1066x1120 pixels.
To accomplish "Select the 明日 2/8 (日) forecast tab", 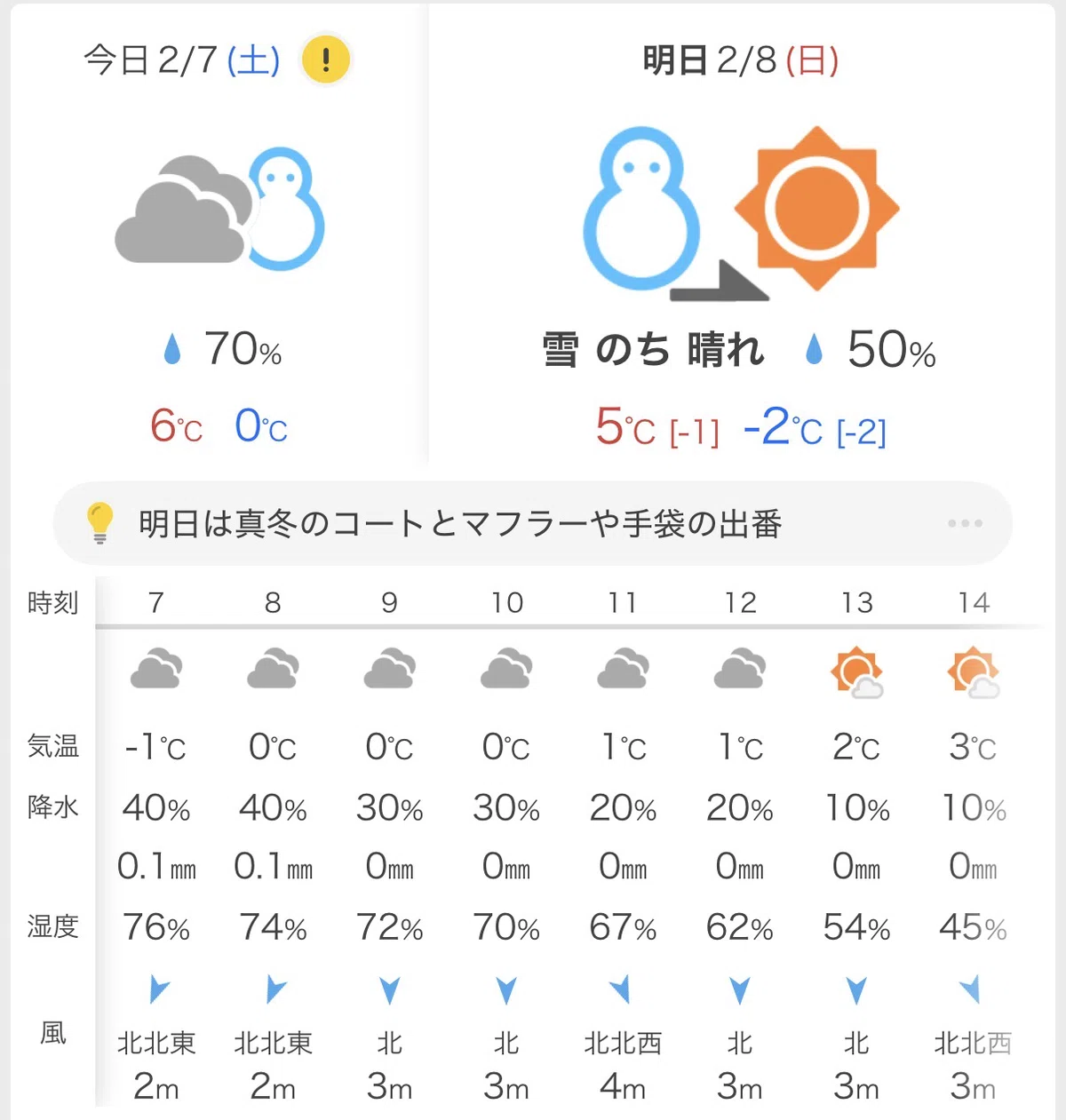I will (x=741, y=60).
